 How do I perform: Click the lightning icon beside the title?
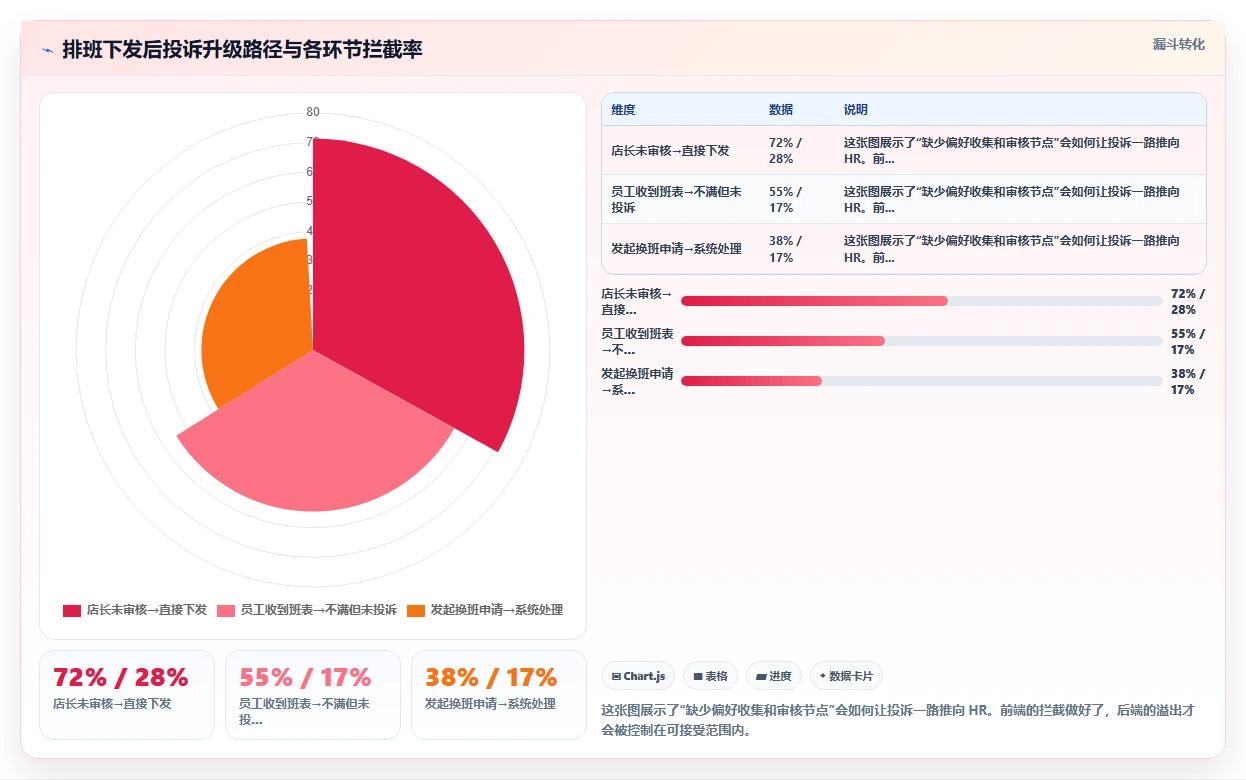[x=47, y=50]
